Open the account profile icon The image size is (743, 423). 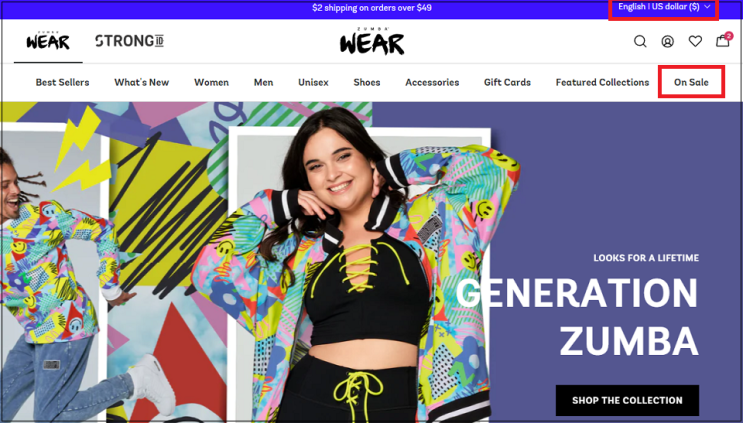668,41
